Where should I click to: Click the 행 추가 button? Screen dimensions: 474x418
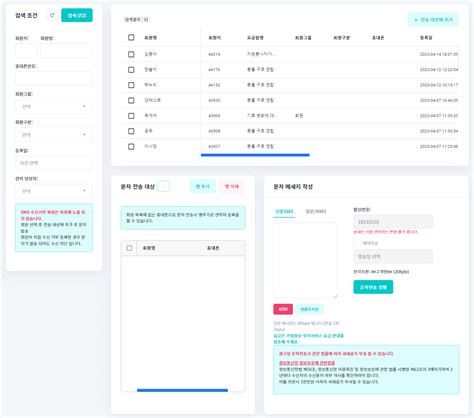pyautogui.click(x=202, y=186)
